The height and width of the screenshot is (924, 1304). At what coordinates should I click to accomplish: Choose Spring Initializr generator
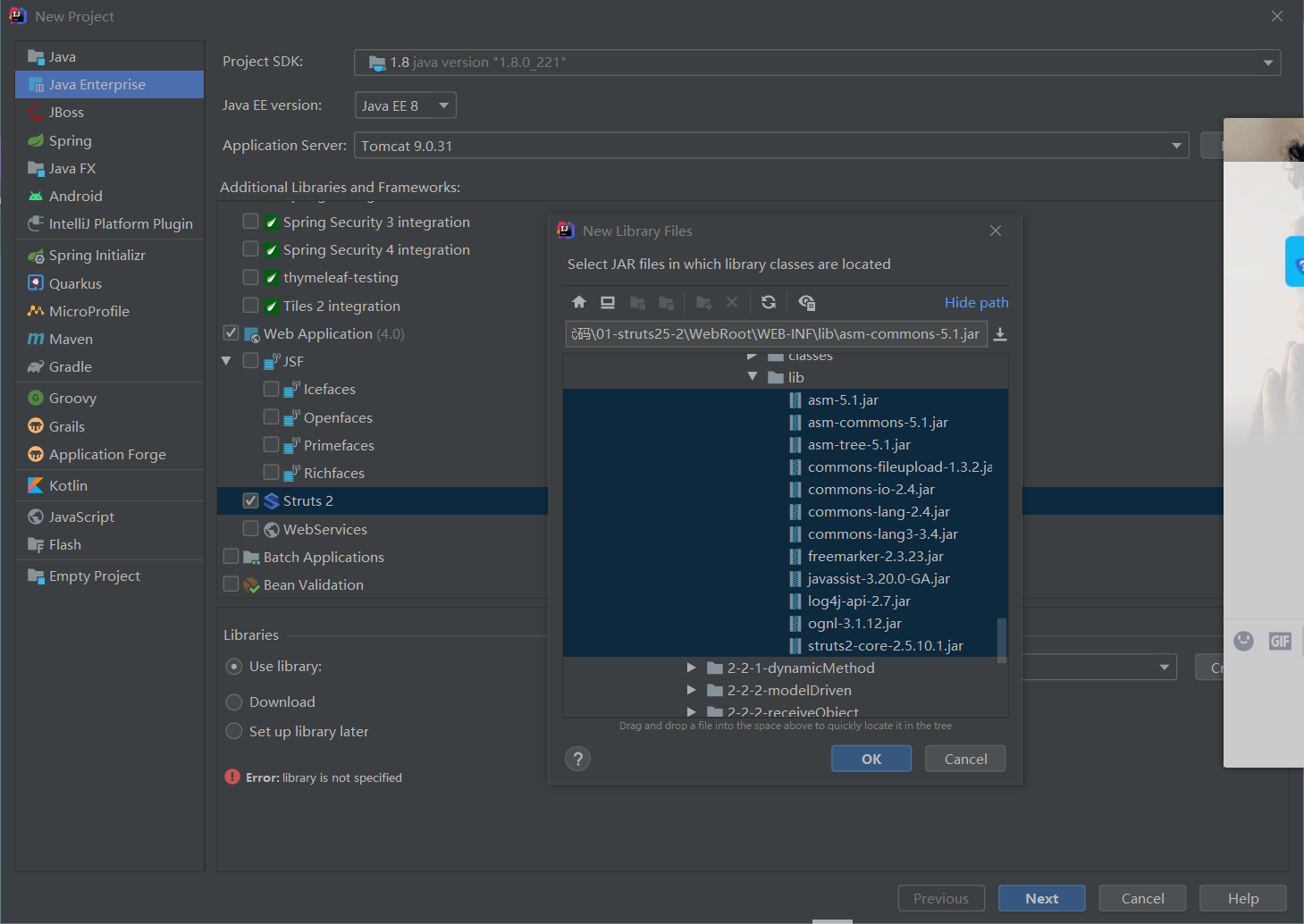pyautogui.click(x=109, y=255)
